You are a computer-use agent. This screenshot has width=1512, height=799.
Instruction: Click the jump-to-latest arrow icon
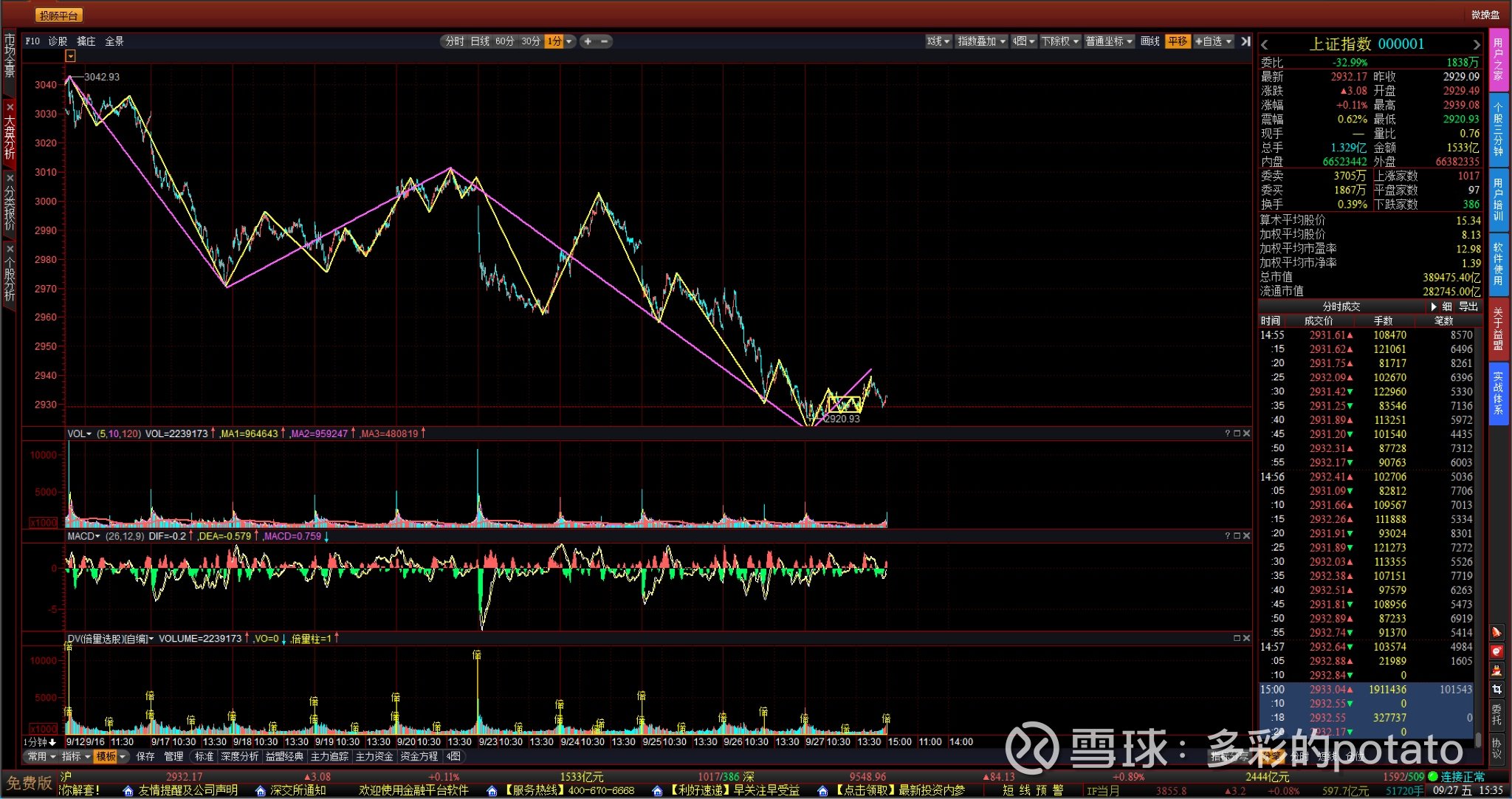(x=1245, y=41)
